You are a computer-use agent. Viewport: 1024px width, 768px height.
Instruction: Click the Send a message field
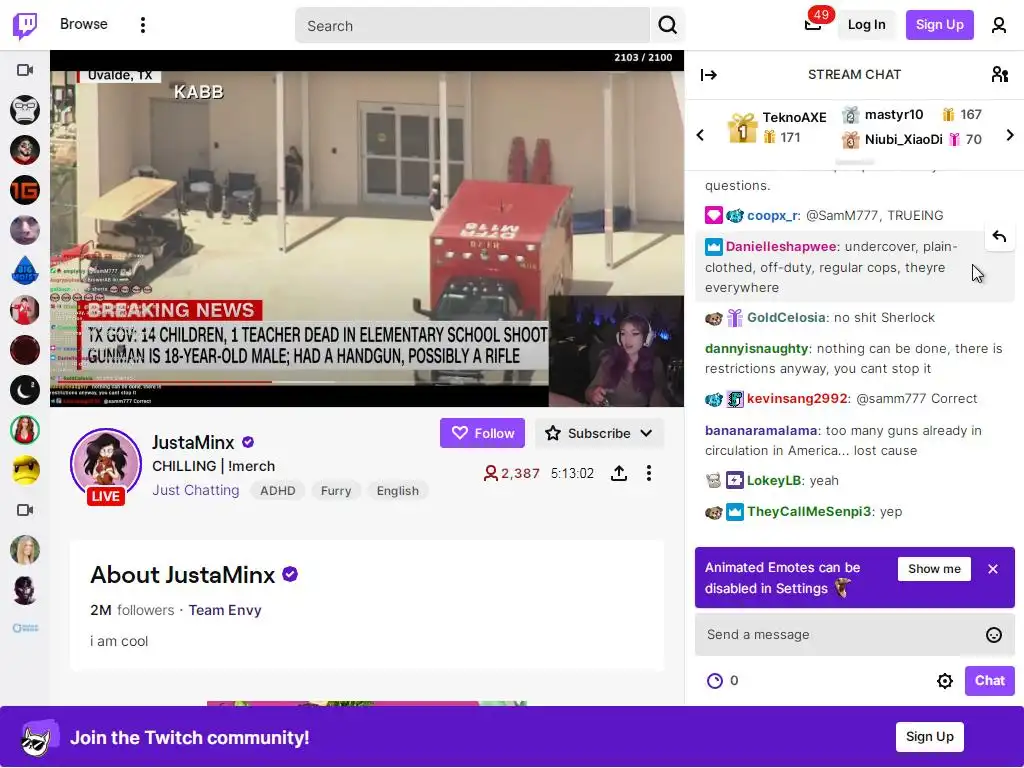pos(854,635)
